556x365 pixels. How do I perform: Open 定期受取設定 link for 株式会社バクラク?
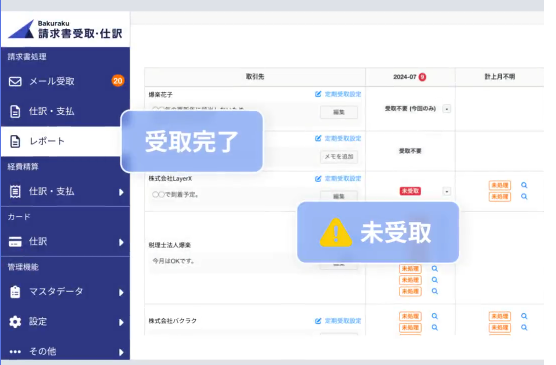[x=343, y=321]
